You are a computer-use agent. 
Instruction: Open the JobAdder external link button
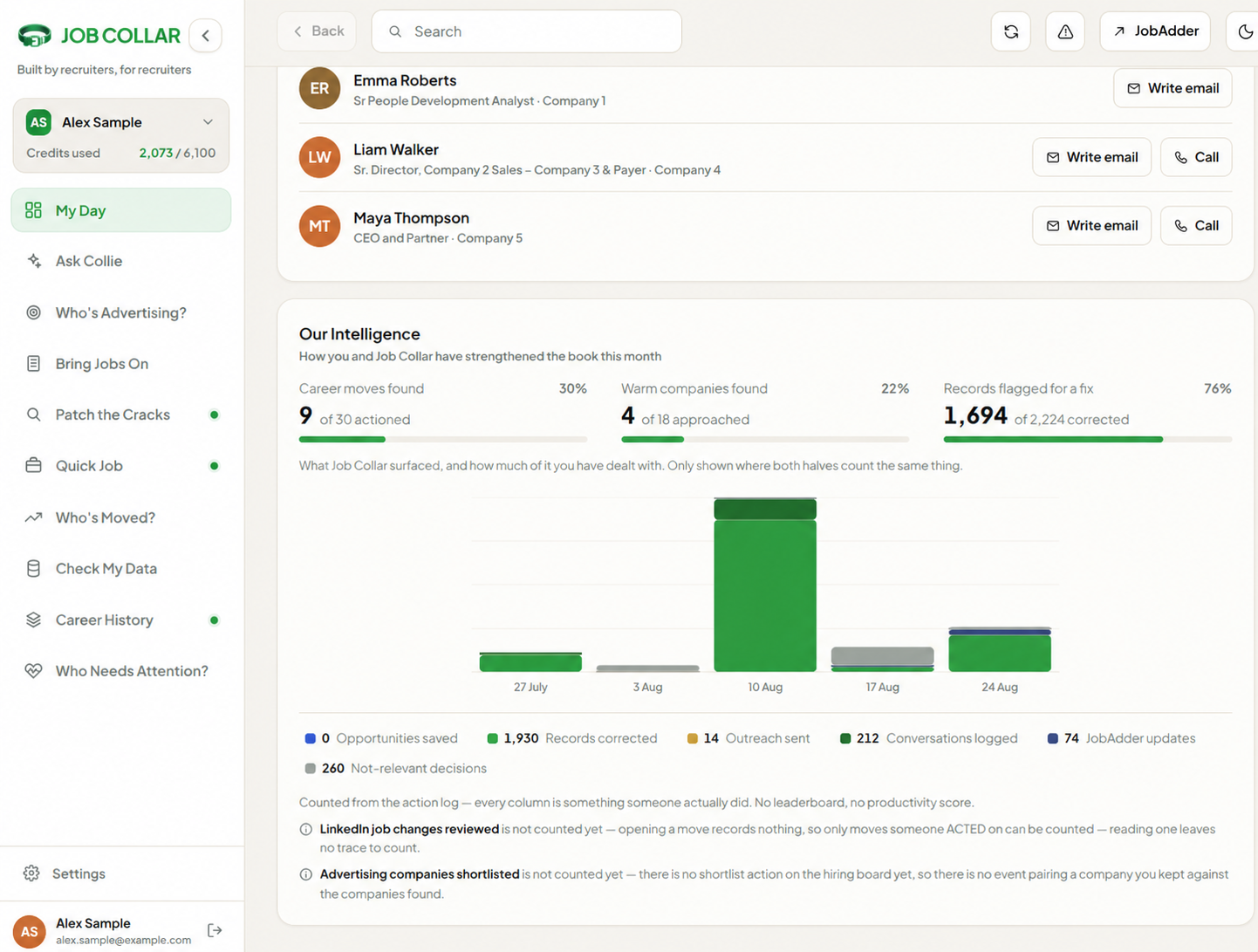[1155, 31]
